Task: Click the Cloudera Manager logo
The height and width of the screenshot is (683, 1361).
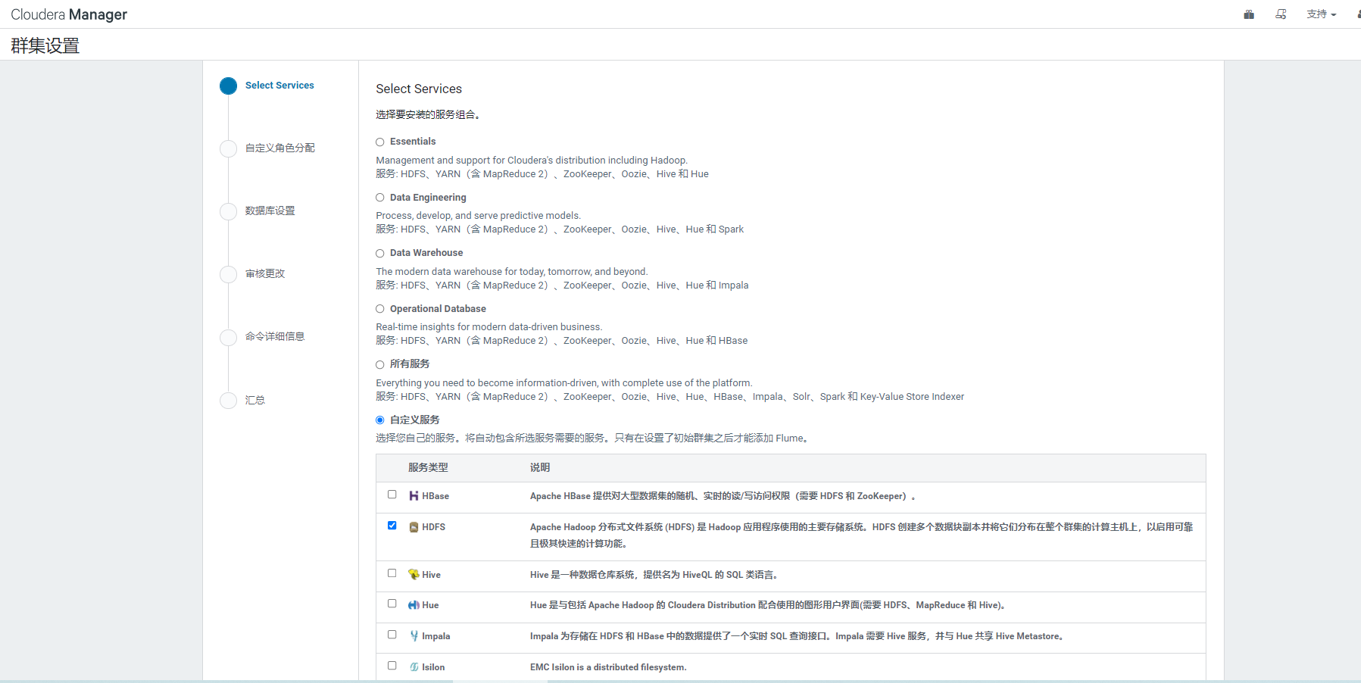Action: tap(69, 15)
